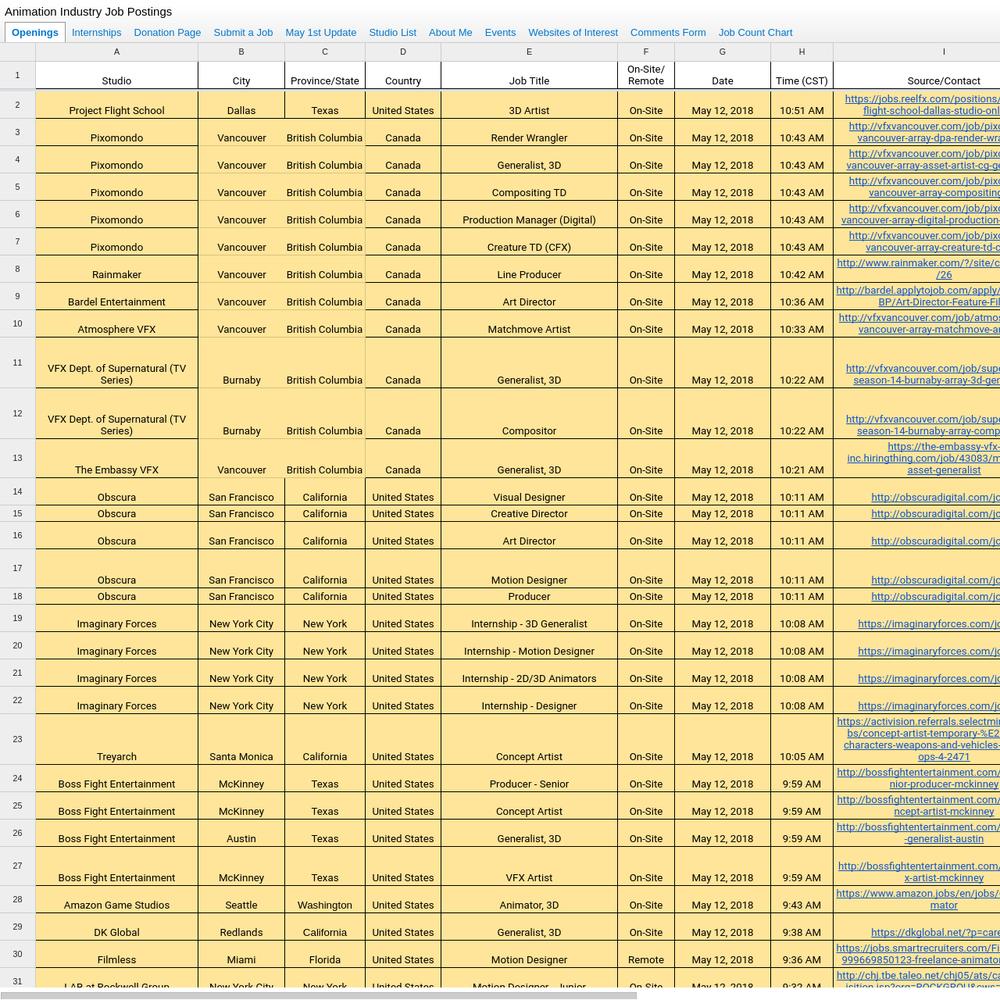Open the Treyarch Activision referral link
The width and height of the screenshot is (1000, 1000).
(x=918, y=739)
